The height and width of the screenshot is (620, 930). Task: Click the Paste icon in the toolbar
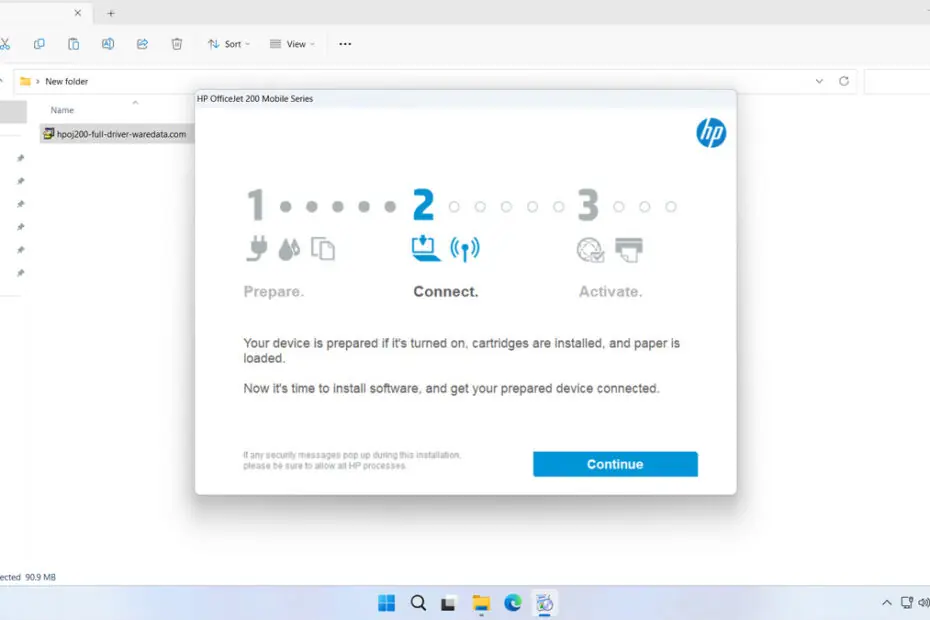pyautogui.click(x=73, y=44)
